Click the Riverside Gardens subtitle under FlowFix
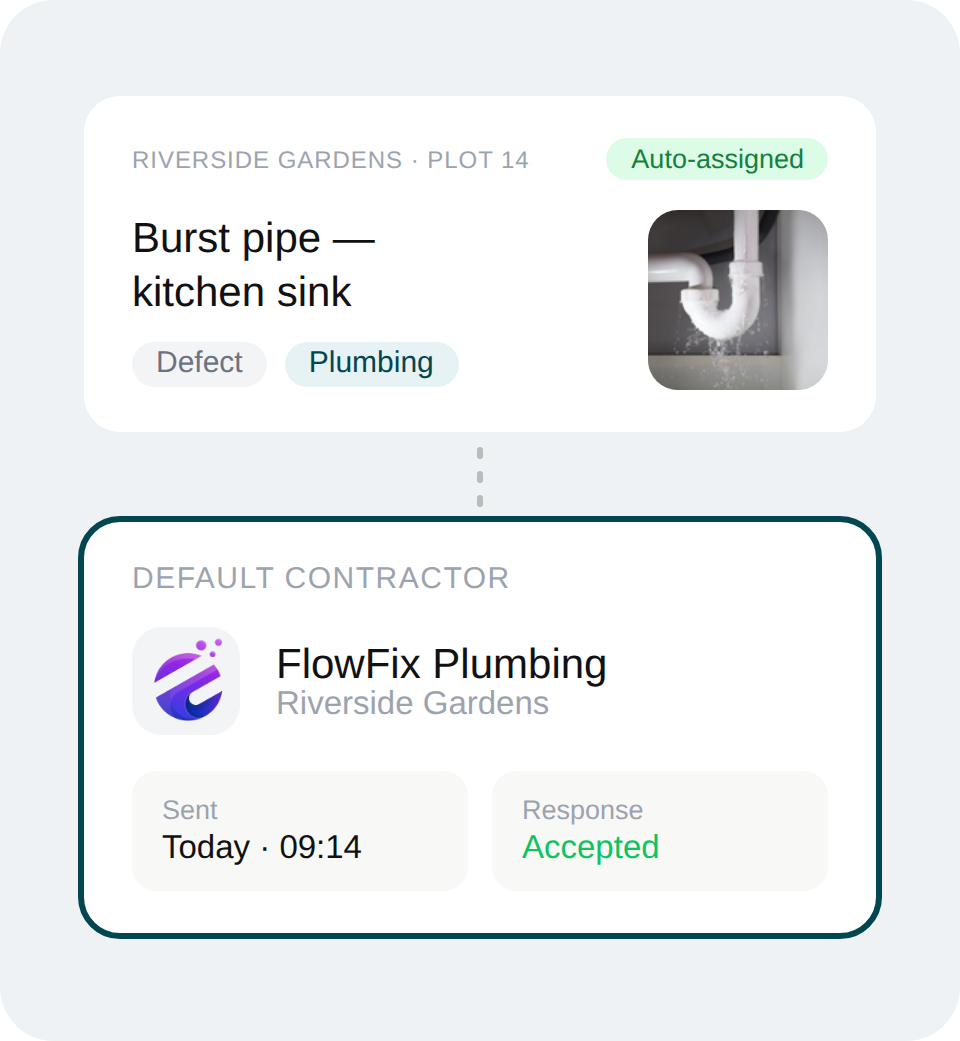This screenshot has width=960, height=1041. pos(412,703)
